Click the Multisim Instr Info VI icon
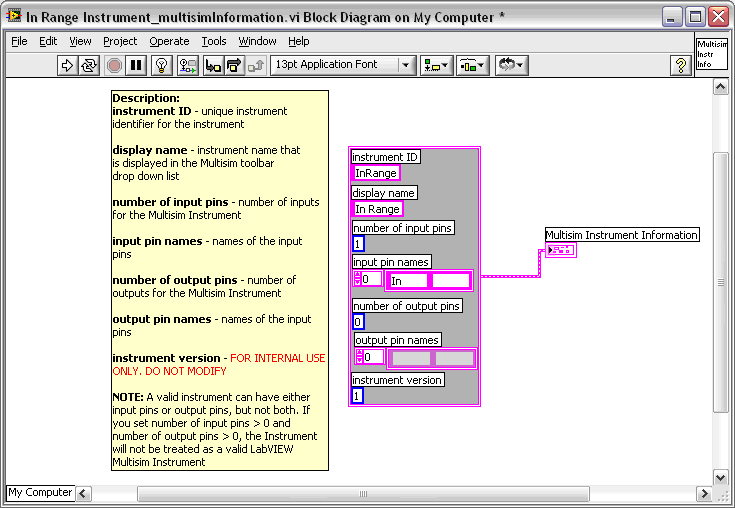Viewport: 735px width, 508px height. (x=711, y=55)
